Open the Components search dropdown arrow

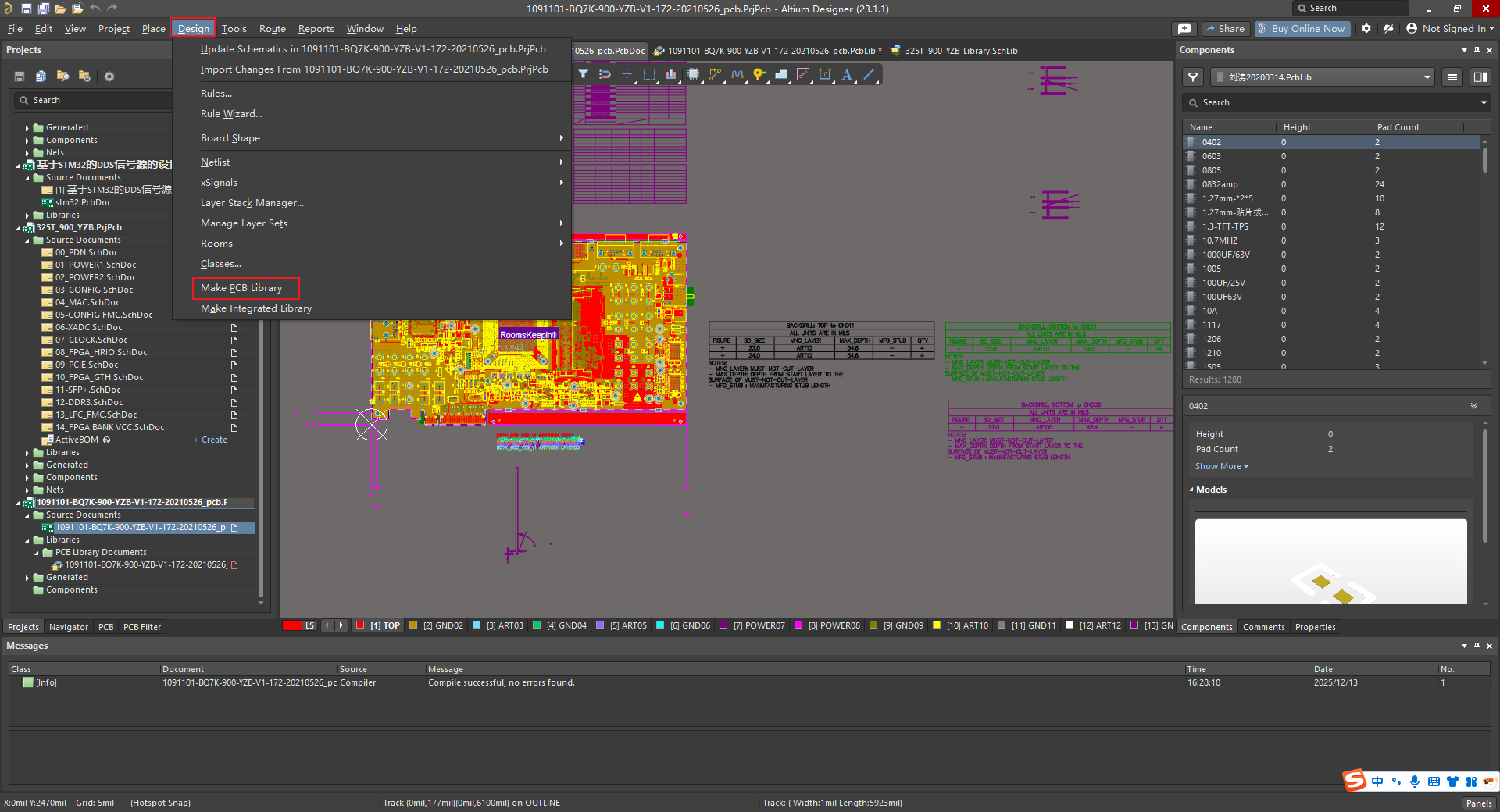click(1484, 102)
